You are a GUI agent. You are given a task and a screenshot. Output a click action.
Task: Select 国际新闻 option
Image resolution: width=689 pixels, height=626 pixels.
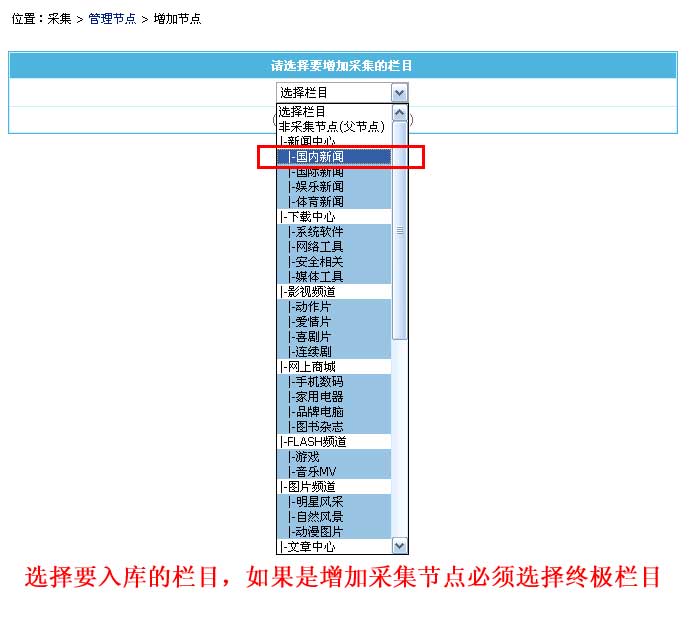316,172
